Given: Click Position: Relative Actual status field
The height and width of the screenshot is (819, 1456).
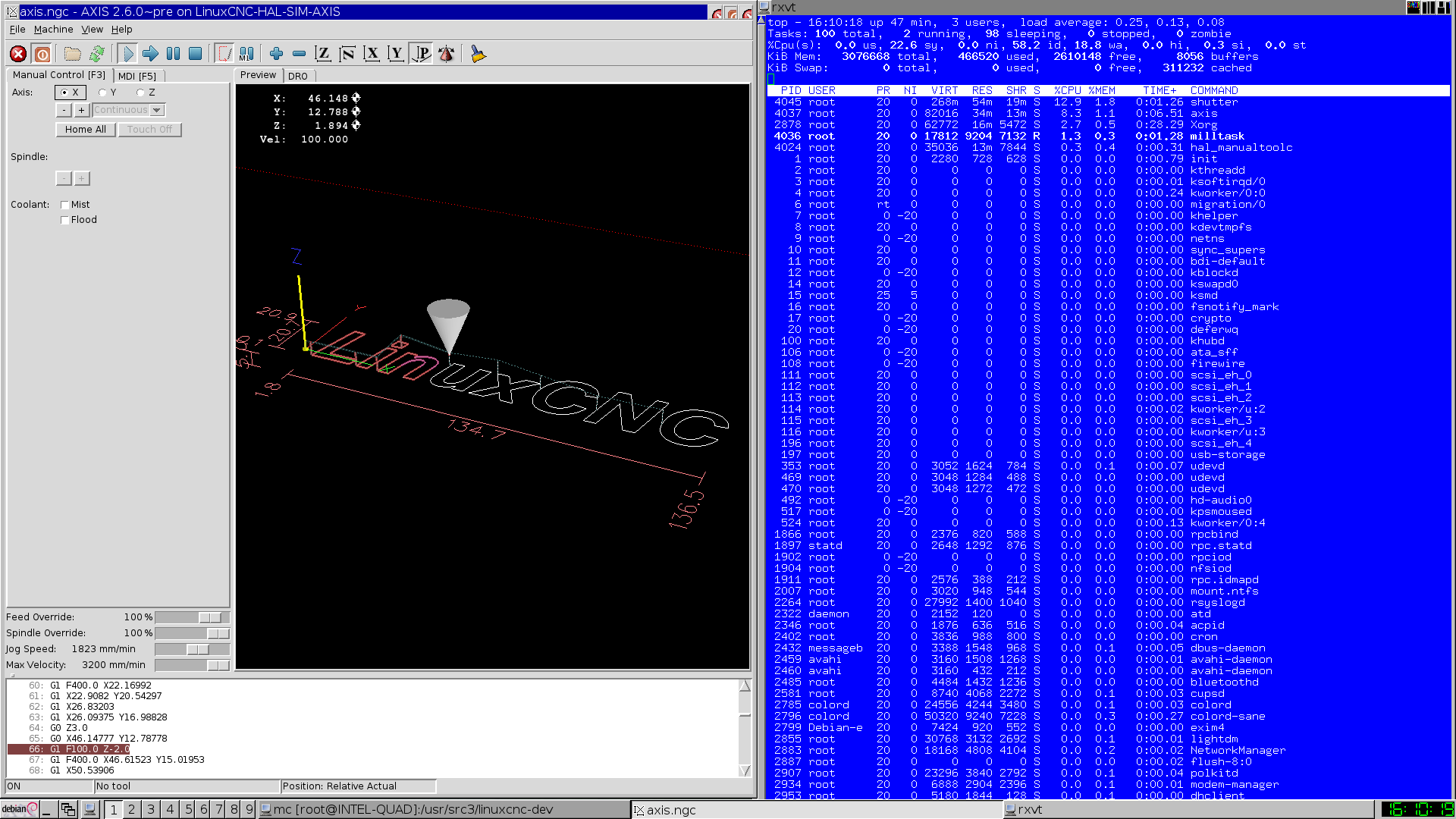Looking at the screenshot, I should pos(358,786).
